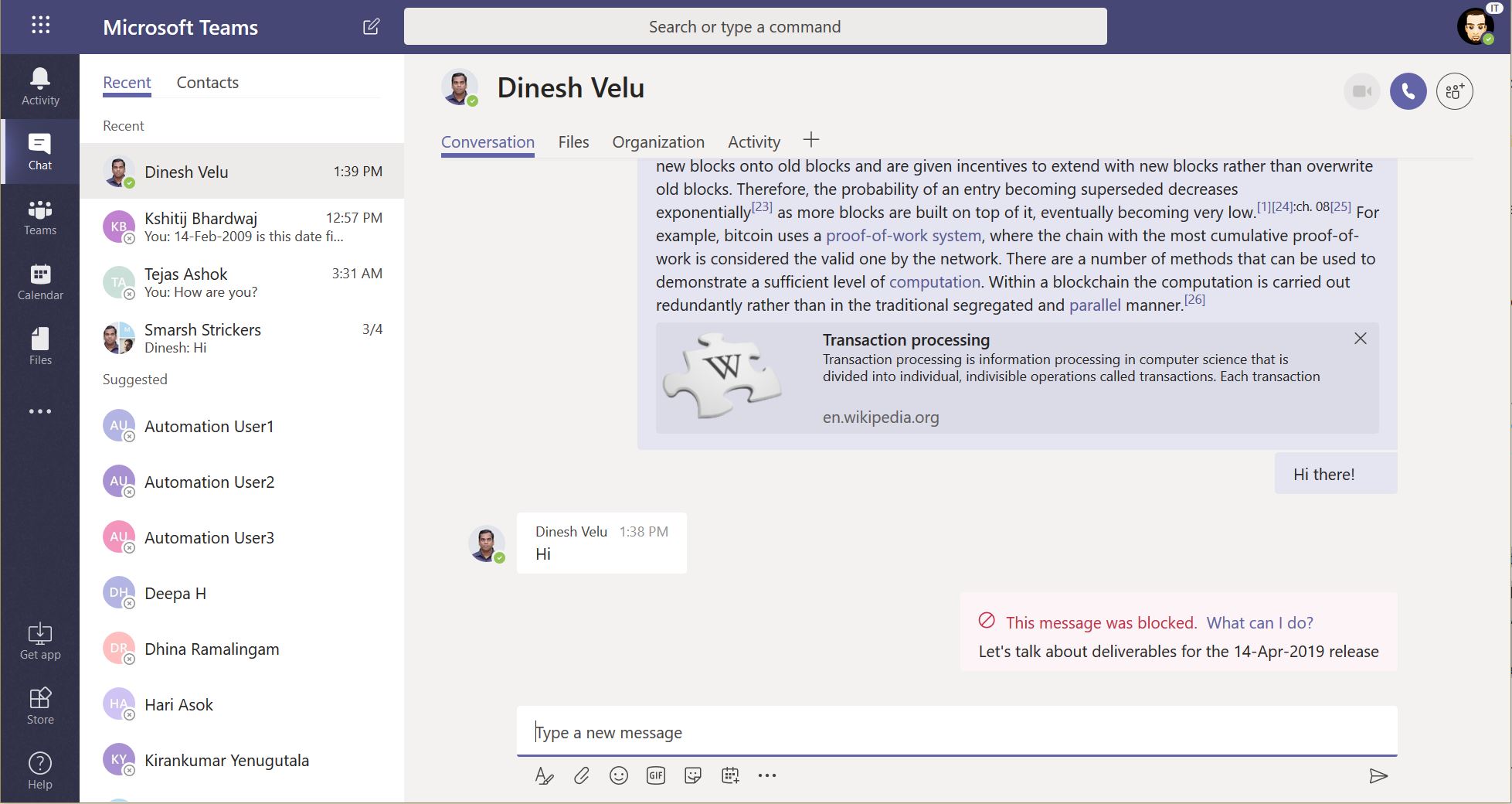Add a new tab with plus icon
Viewport: 1512px width, 804px height.
(810, 140)
